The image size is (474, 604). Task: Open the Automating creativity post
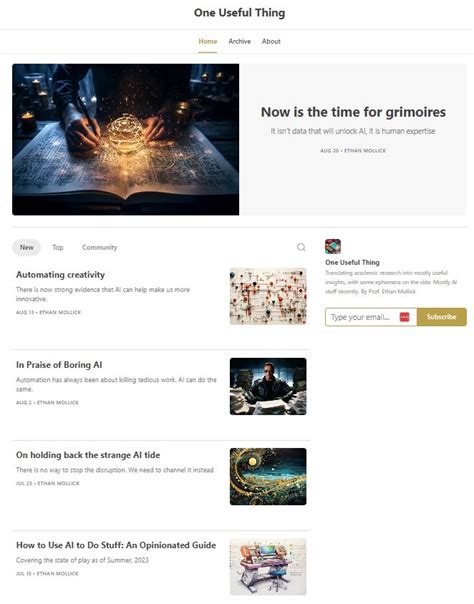pos(60,275)
